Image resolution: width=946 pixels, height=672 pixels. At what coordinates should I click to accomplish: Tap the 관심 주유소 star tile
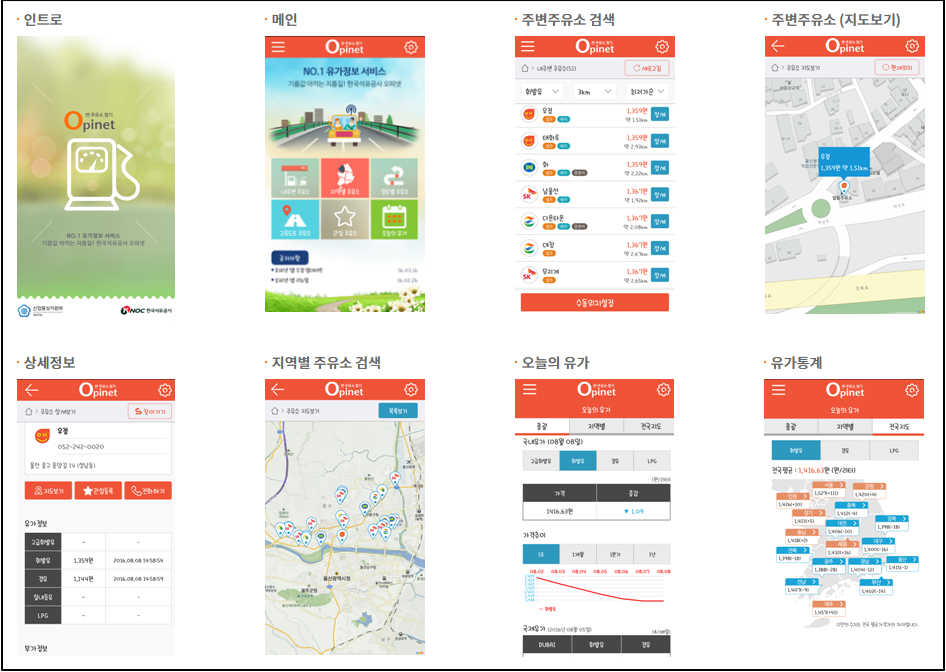click(345, 220)
